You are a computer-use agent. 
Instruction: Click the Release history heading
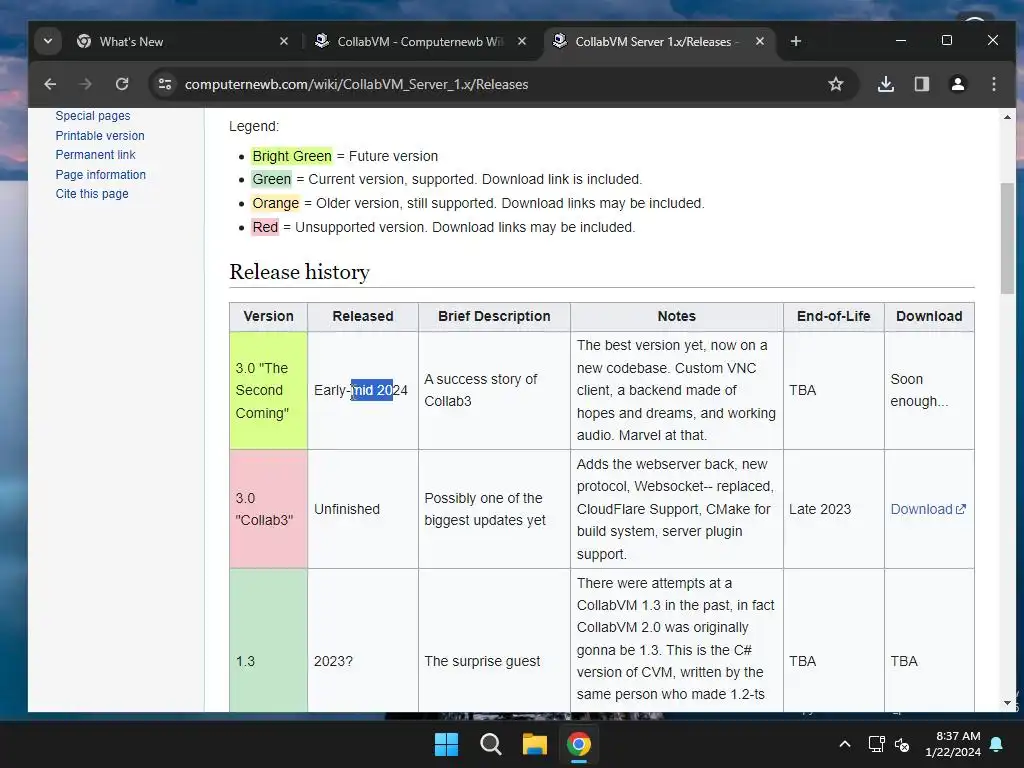(x=299, y=272)
